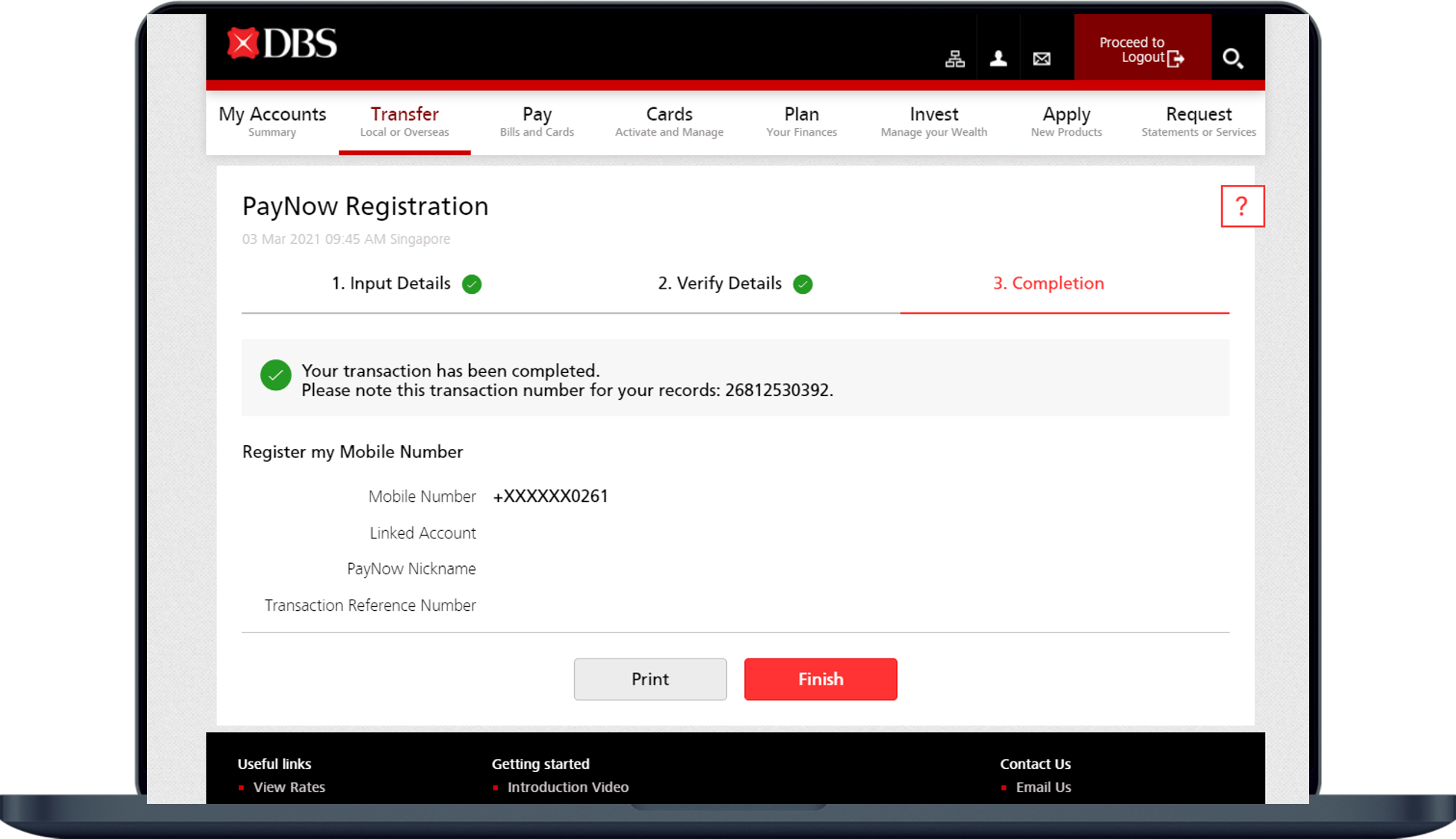Click Register my Mobile Number heading
This screenshot has height=839, width=1456.
coord(353,452)
